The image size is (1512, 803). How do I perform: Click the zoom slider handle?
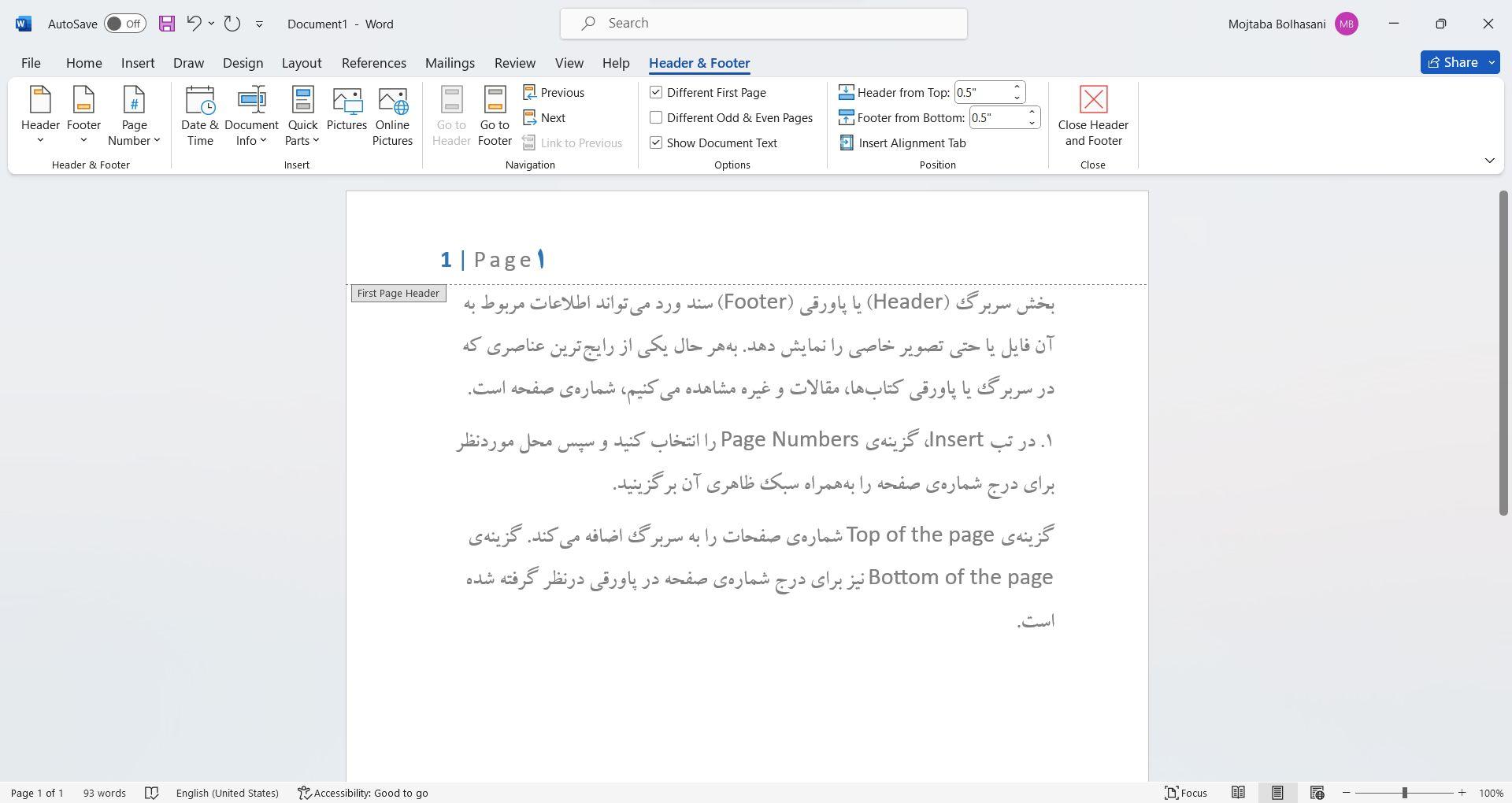(x=1404, y=793)
